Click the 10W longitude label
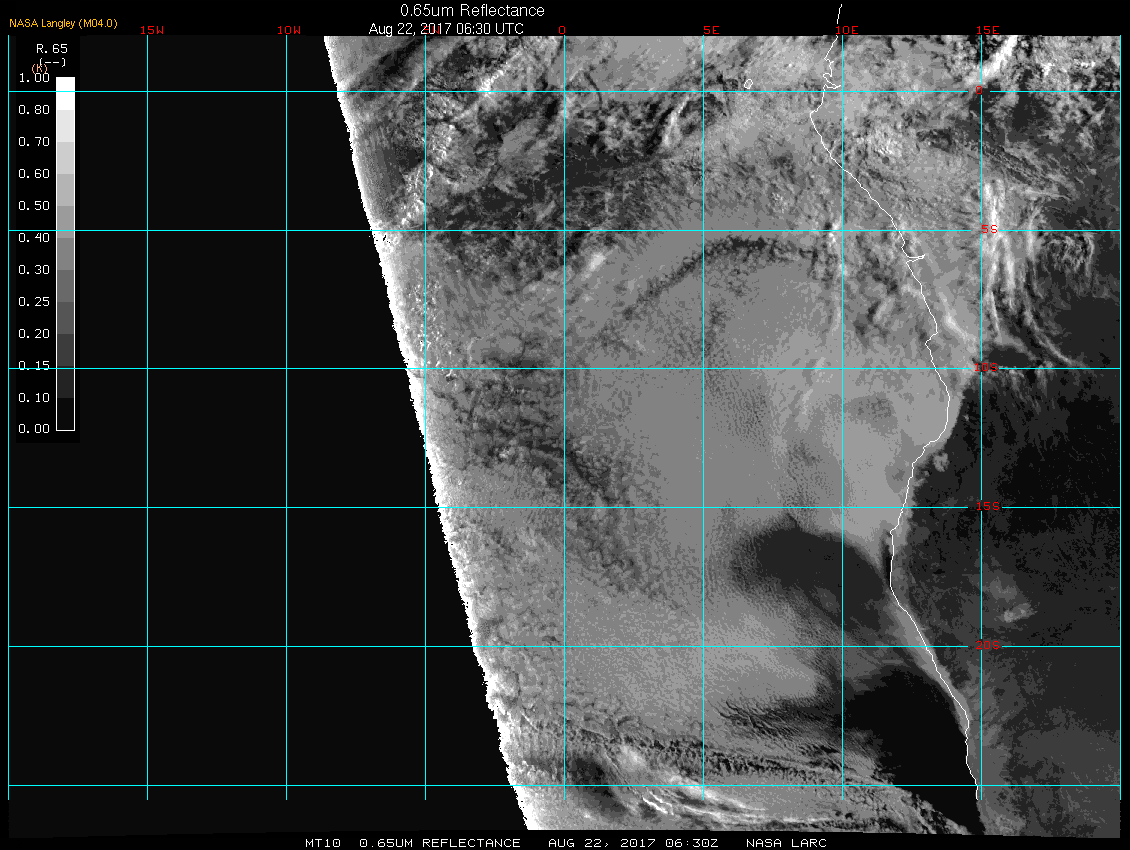1130x850 pixels. [289, 30]
